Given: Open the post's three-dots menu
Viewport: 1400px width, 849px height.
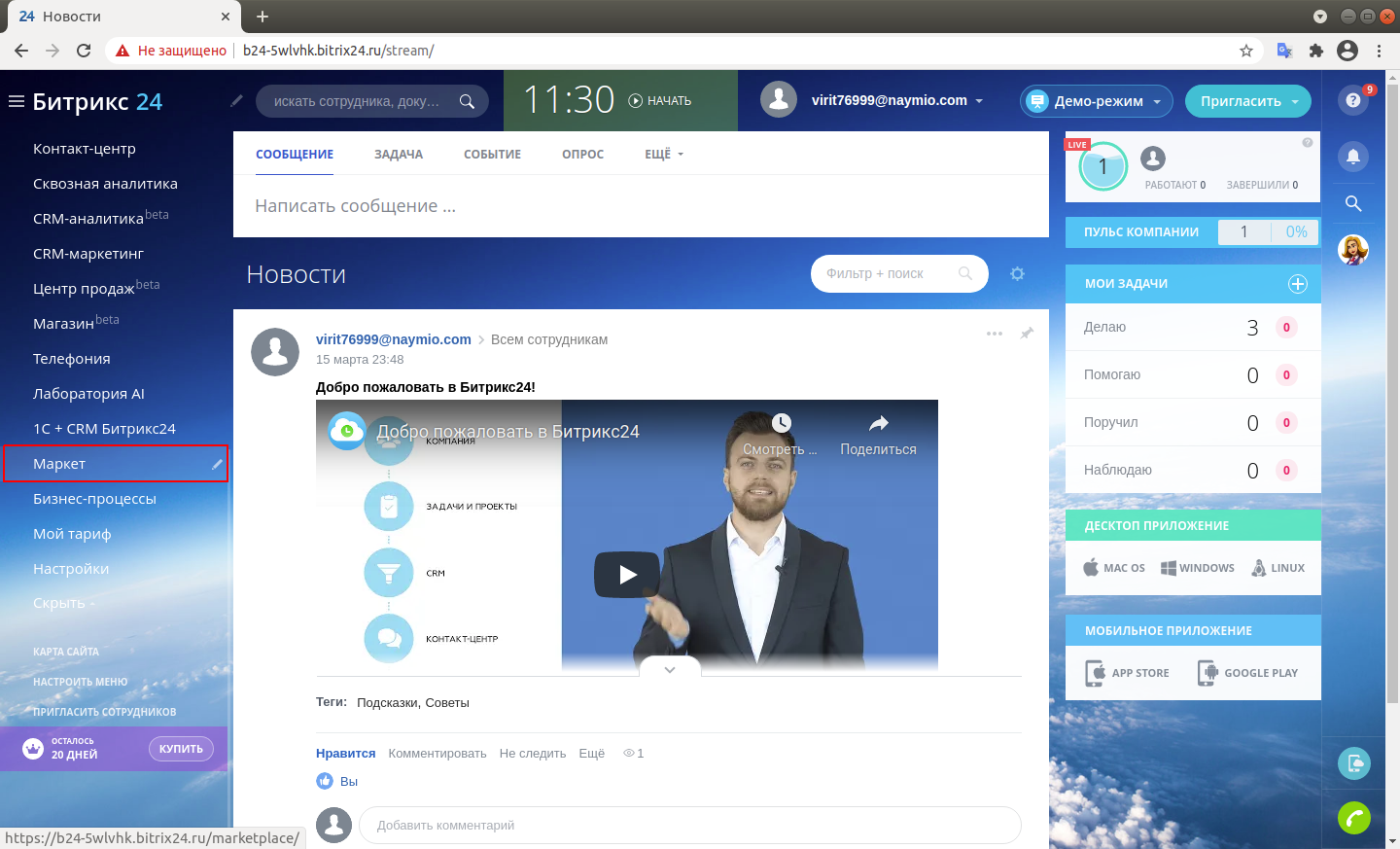Looking at the screenshot, I should click(x=995, y=334).
